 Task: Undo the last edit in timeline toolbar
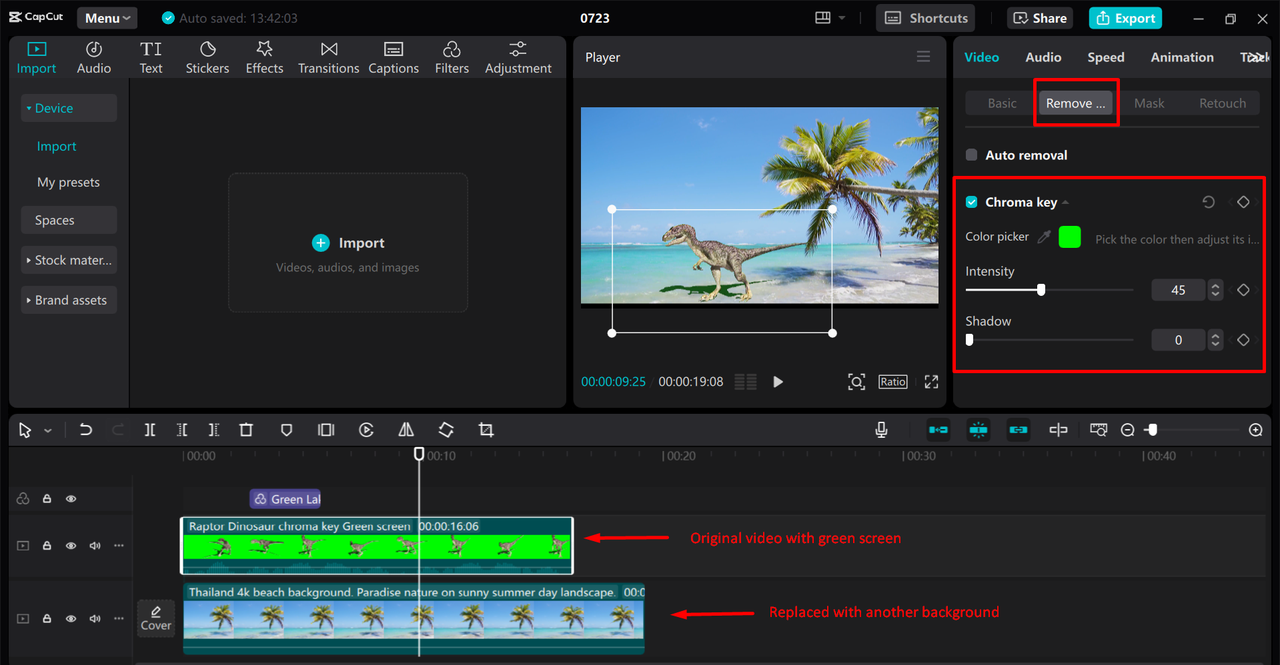[86, 430]
